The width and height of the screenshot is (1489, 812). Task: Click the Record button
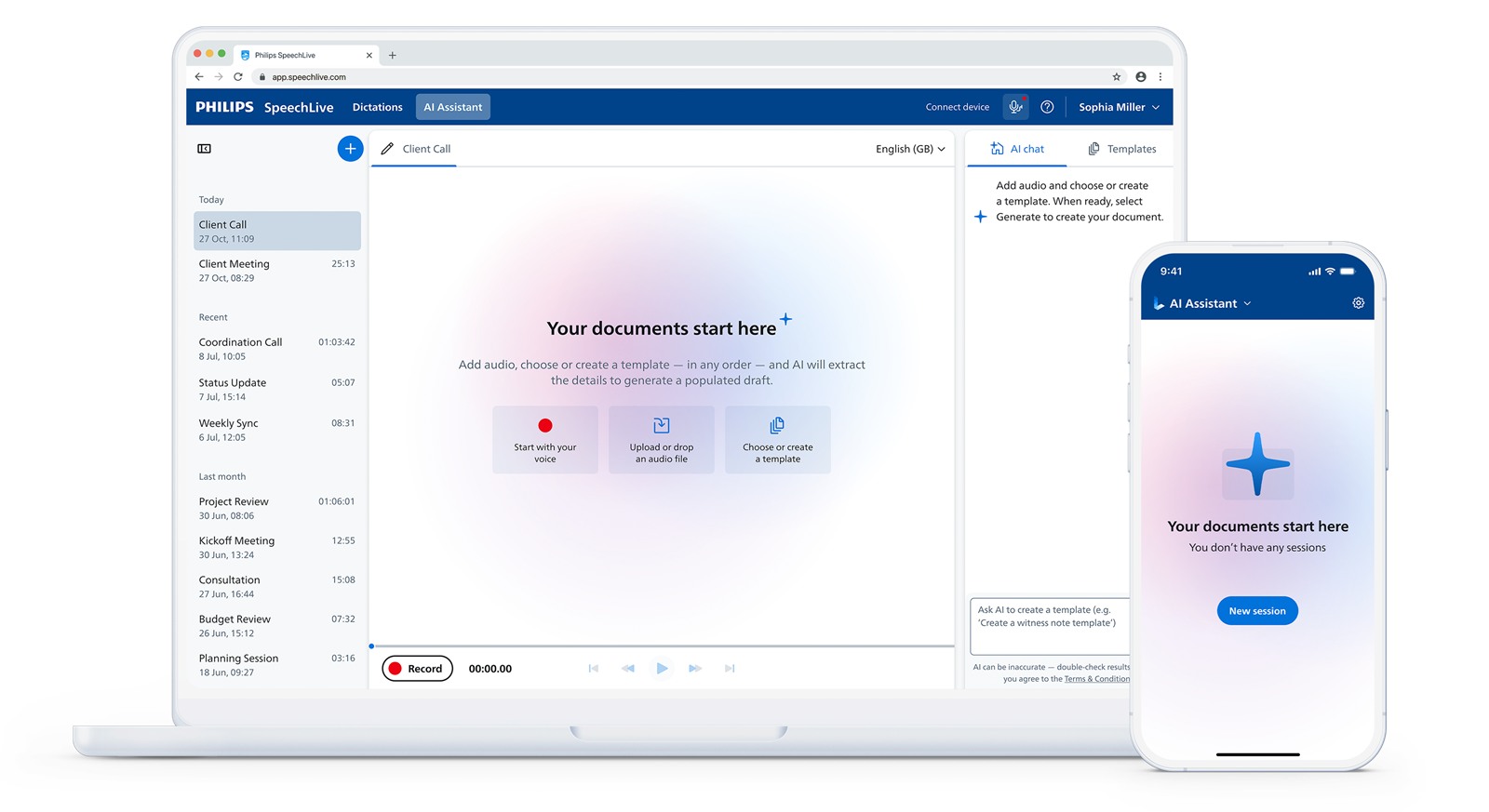[x=417, y=669]
